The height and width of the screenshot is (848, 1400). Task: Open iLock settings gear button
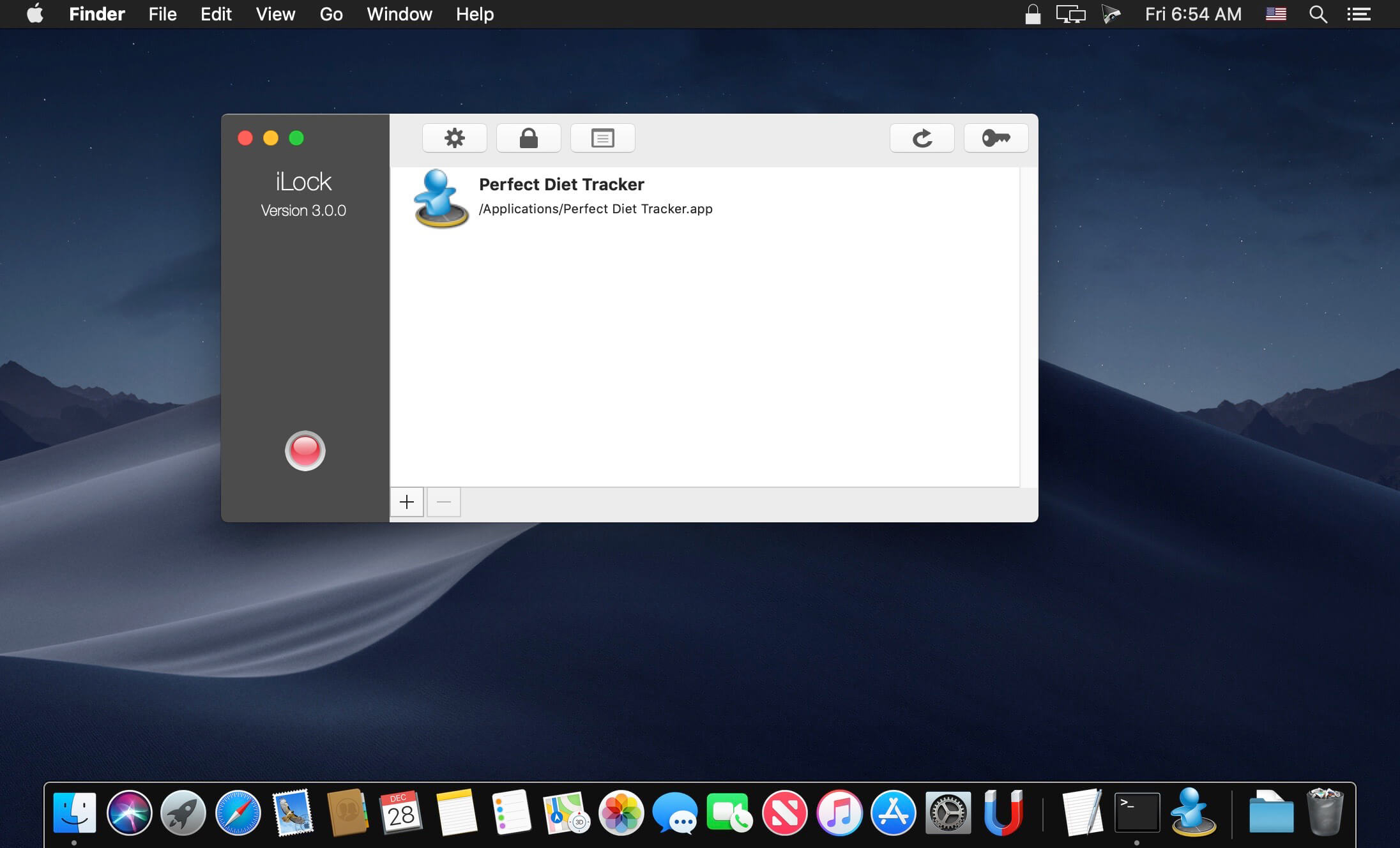click(x=455, y=138)
